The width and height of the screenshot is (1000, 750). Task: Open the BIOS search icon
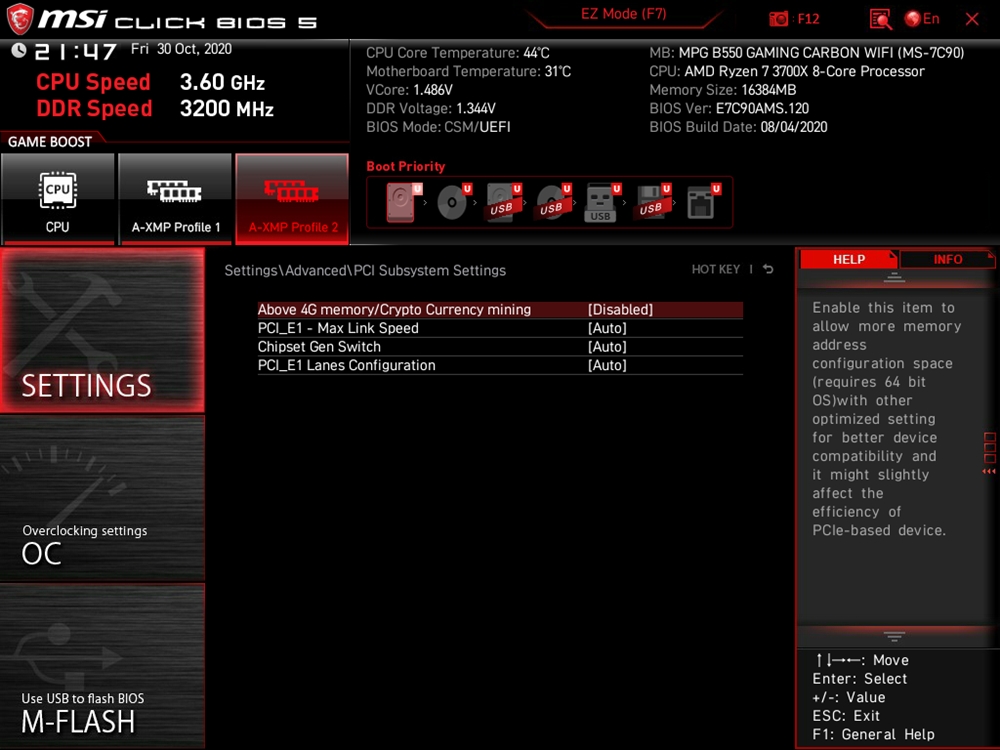tap(880, 19)
